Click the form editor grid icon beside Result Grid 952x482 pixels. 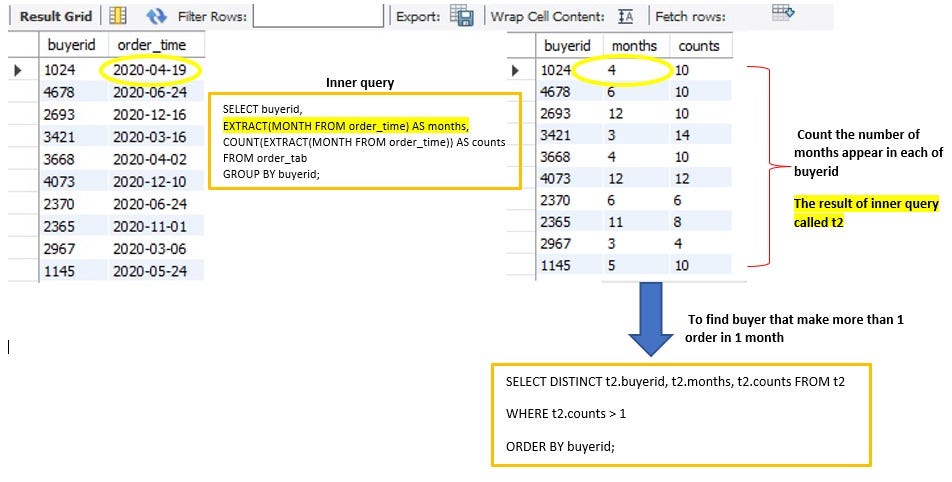tap(118, 16)
